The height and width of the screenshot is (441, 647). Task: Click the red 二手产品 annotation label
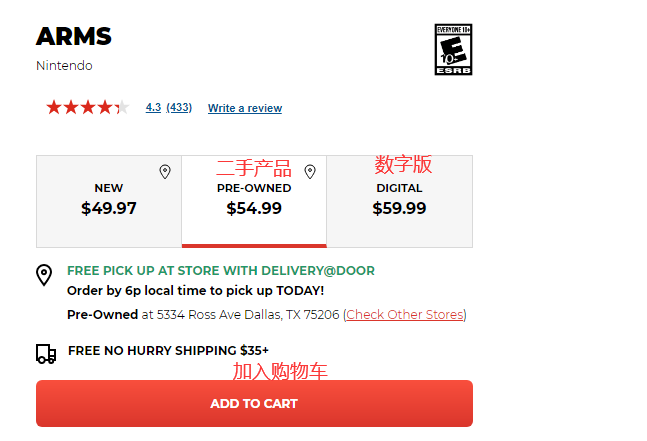[254, 168]
